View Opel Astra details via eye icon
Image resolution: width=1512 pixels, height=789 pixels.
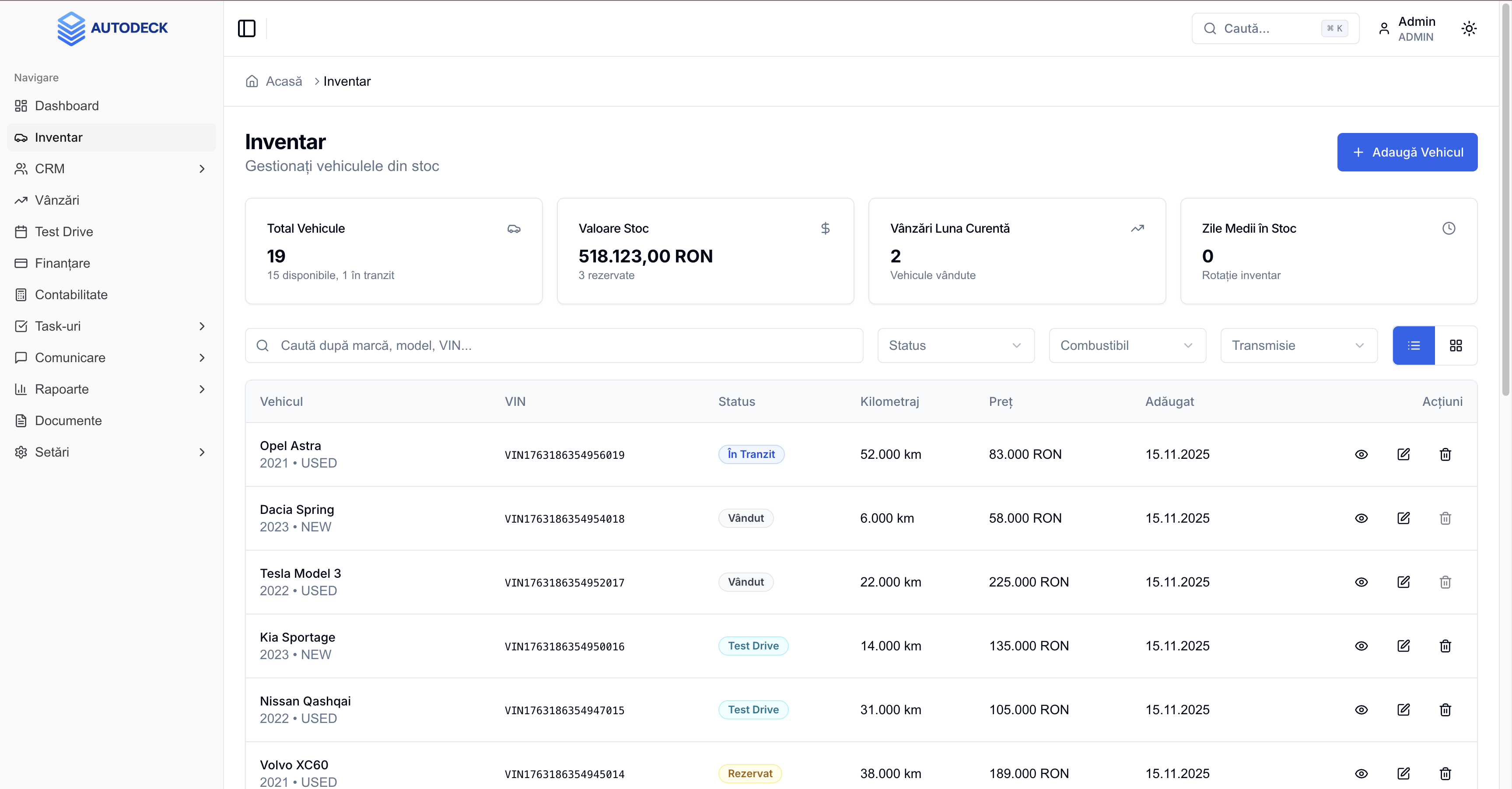coord(1361,454)
